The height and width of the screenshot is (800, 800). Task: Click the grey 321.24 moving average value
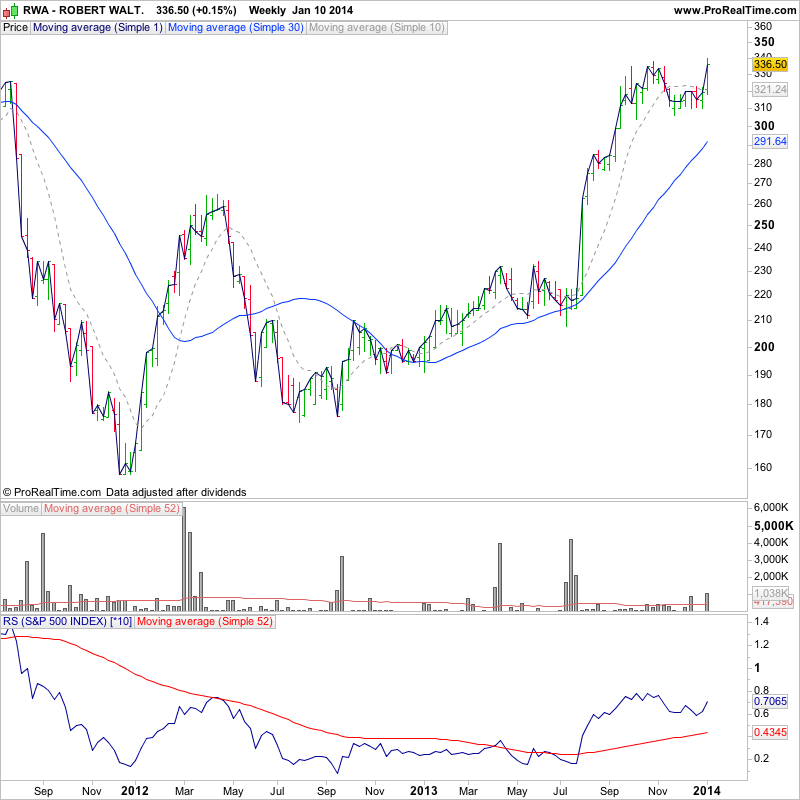click(770, 89)
